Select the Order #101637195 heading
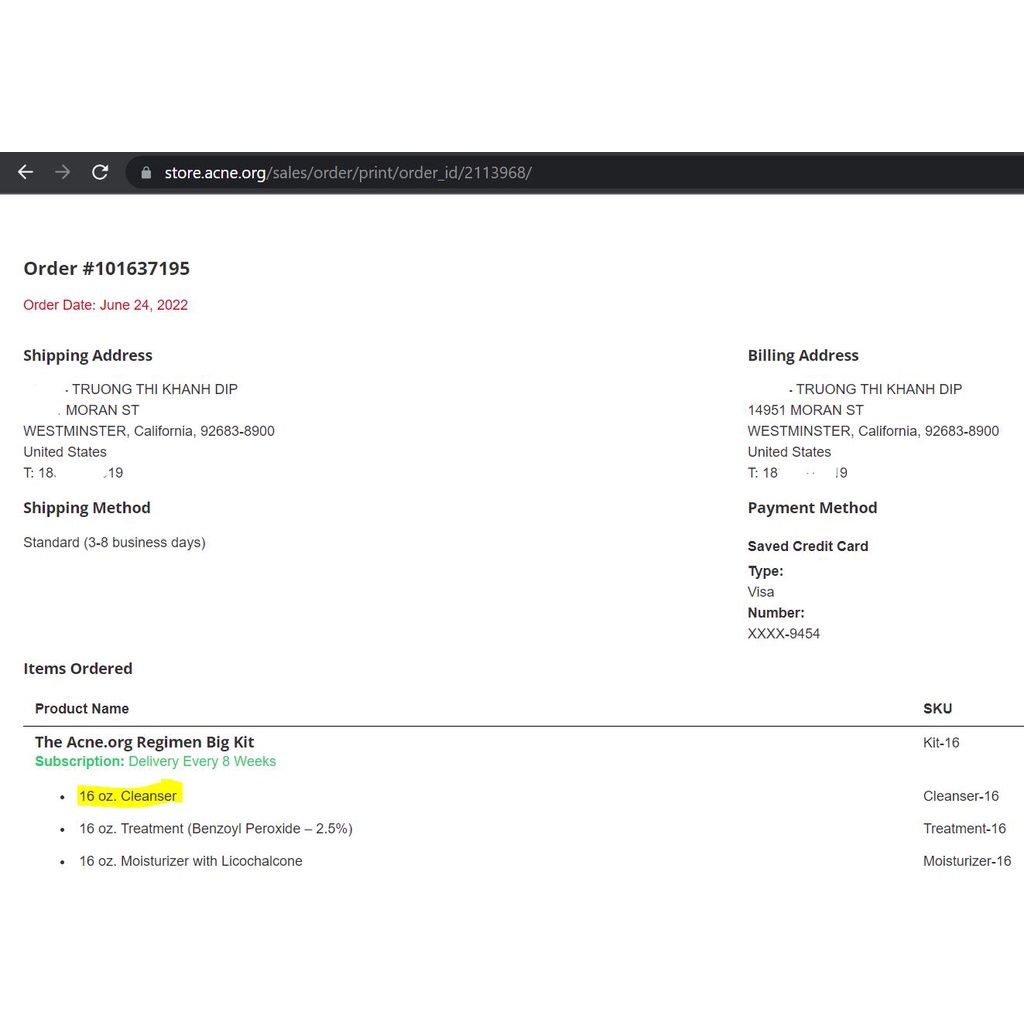The width and height of the screenshot is (1024, 1024). click(106, 268)
